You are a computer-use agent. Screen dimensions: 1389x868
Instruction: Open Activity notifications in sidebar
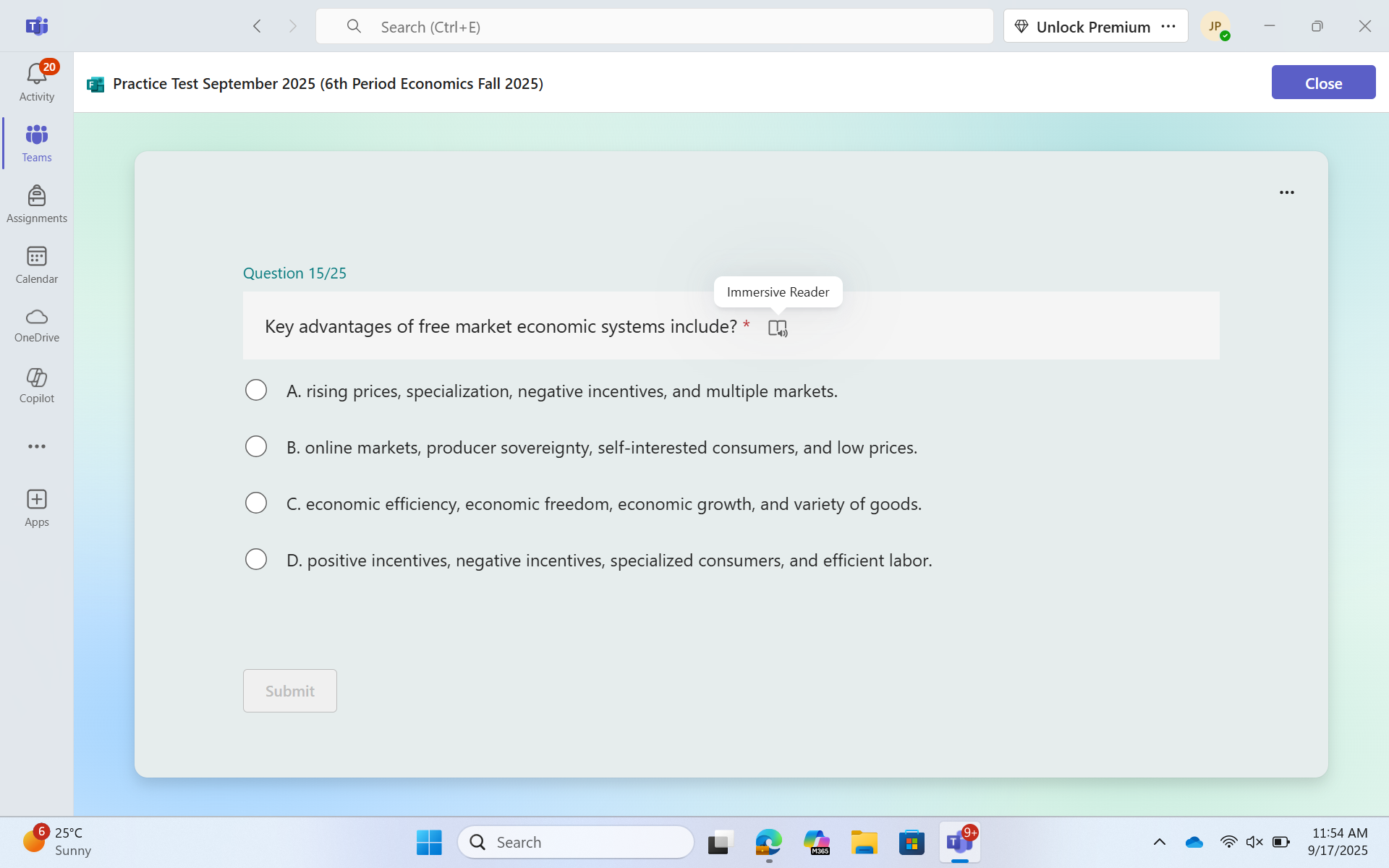[36, 82]
